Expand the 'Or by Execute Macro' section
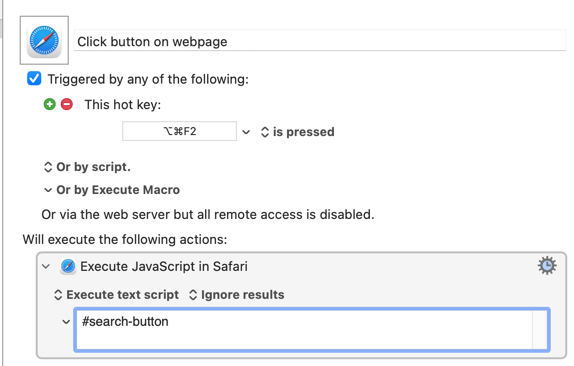 pyautogui.click(x=112, y=190)
